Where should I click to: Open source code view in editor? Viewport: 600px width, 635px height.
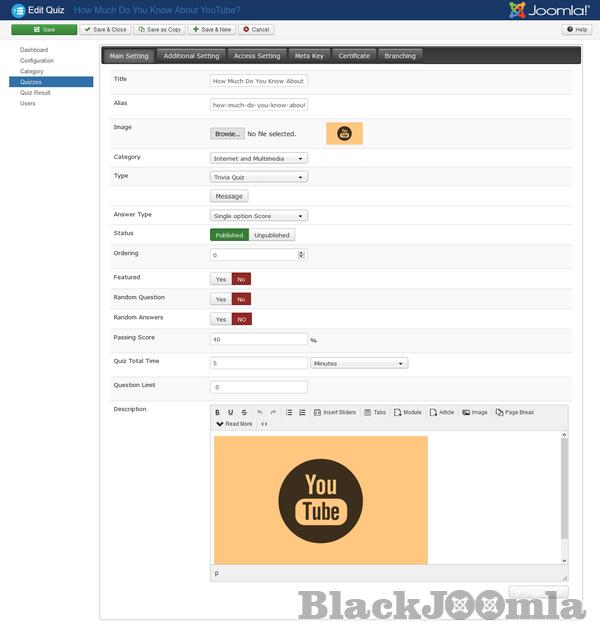tap(264, 424)
